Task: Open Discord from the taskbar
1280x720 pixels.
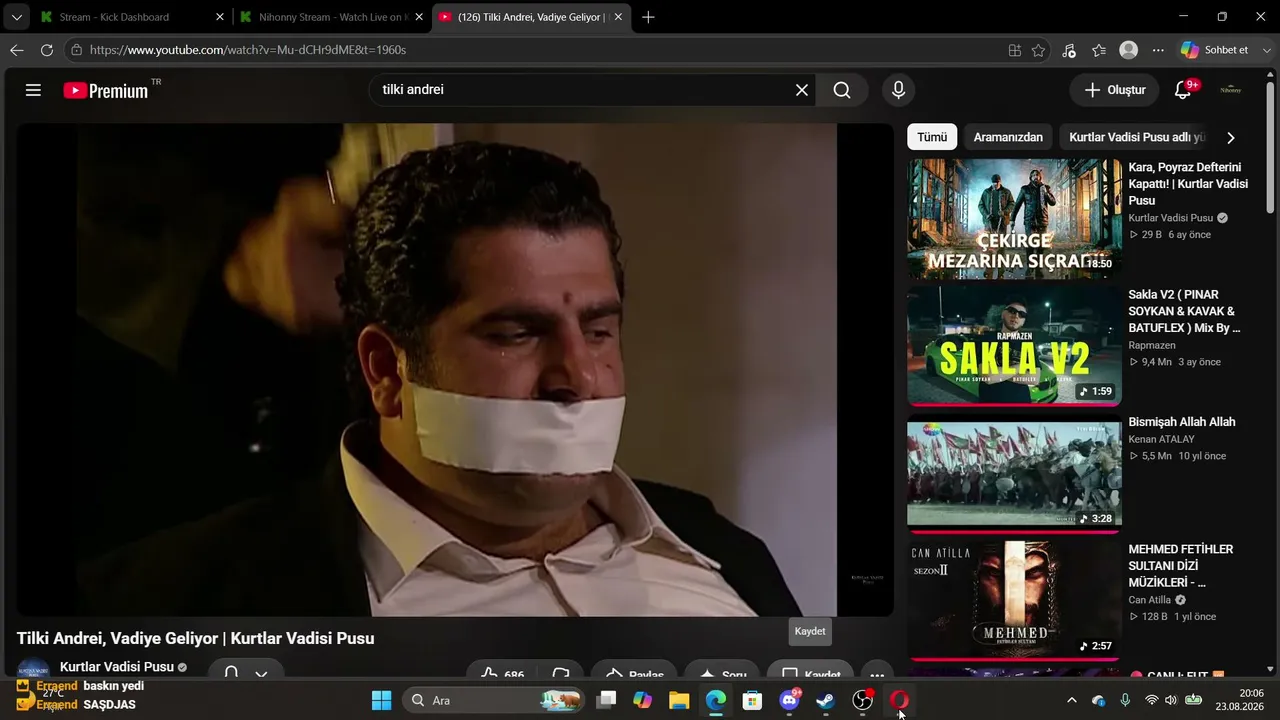Action: coord(789,700)
